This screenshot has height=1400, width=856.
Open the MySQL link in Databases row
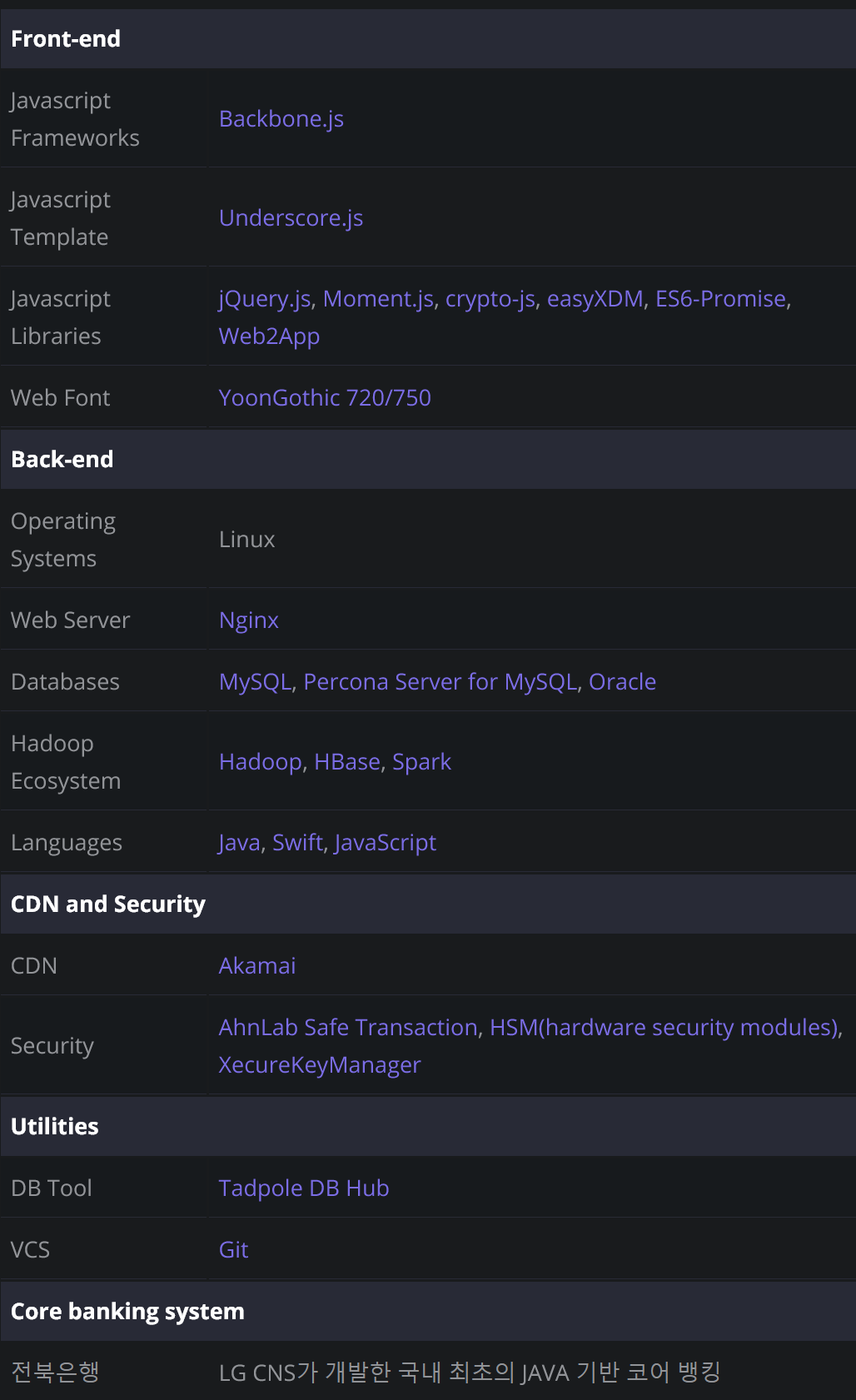tap(256, 682)
